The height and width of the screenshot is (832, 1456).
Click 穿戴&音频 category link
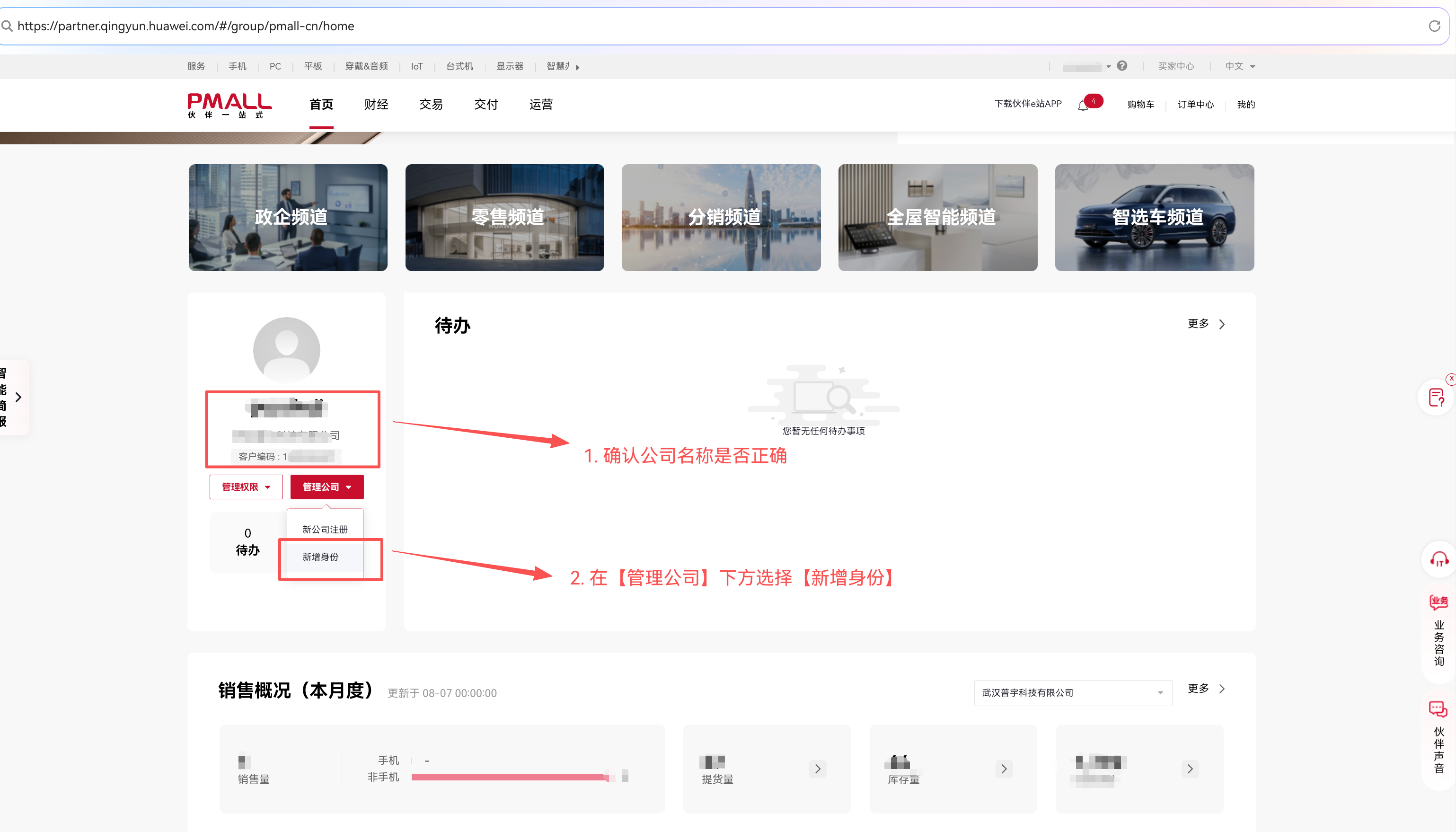[366, 66]
